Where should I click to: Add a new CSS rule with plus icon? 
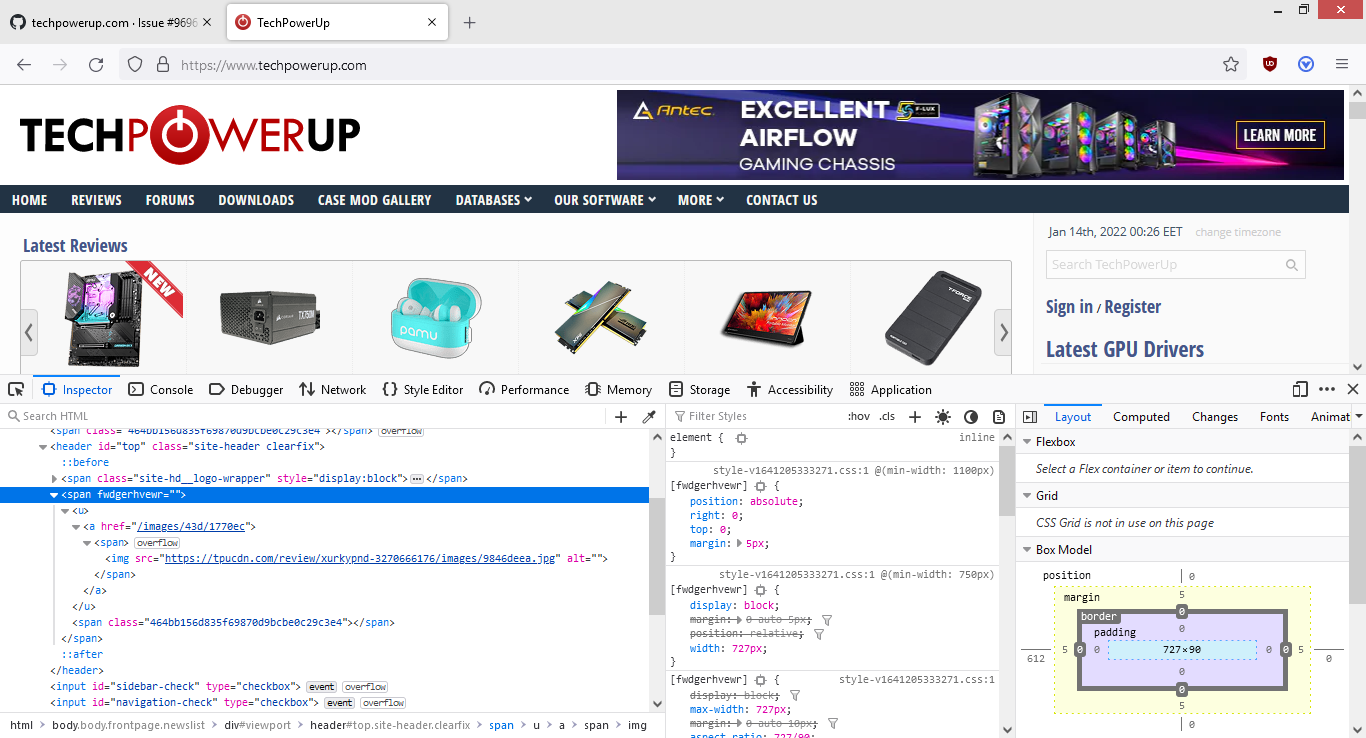pyautogui.click(x=914, y=416)
